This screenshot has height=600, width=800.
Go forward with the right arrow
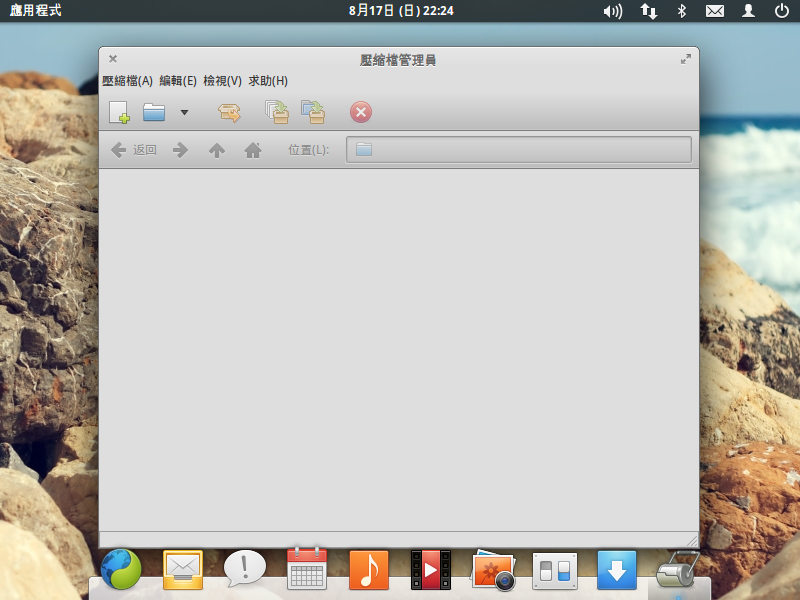(x=180, y=150)
